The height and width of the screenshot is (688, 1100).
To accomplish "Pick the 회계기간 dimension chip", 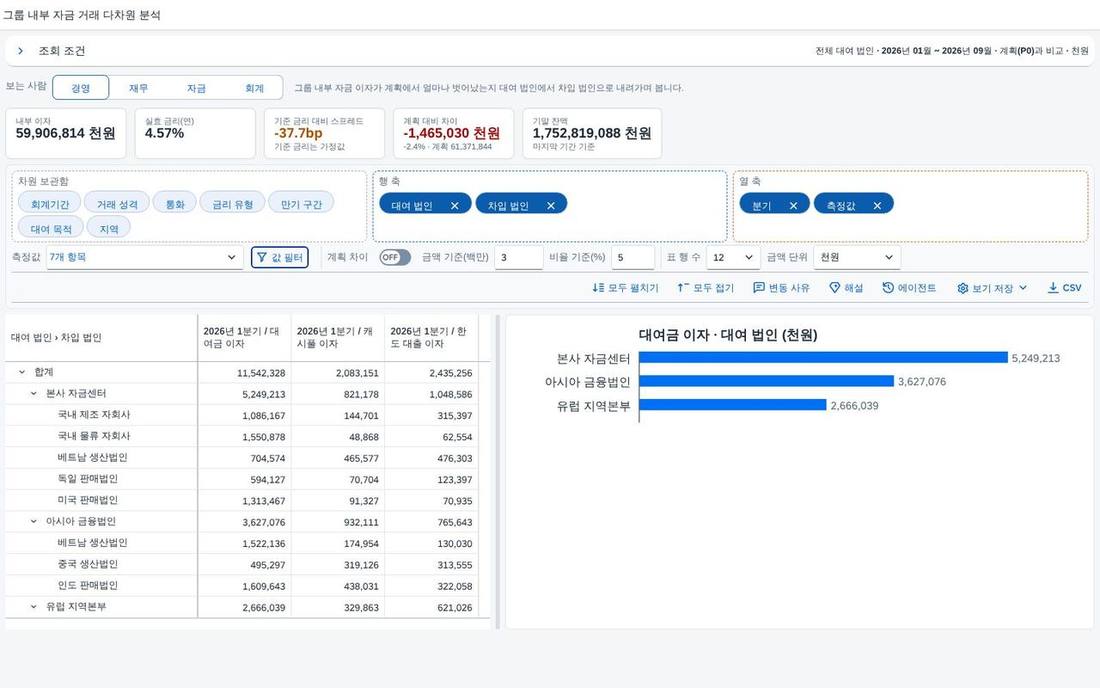I will 50,204.
